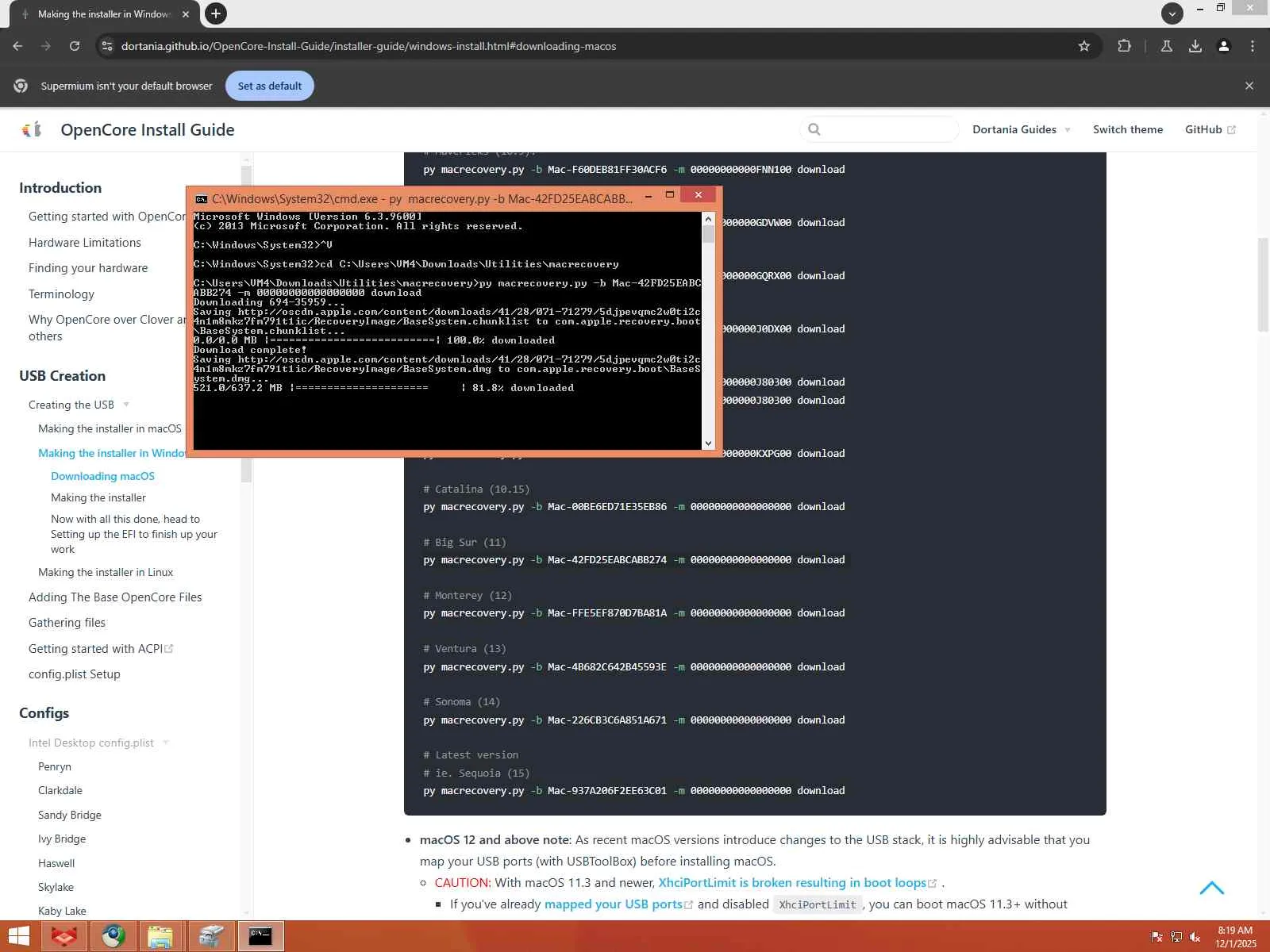The height and width of the screenshot is (952, 1270).
Task: Open the network tray icon
Action: coord(1176,937)
